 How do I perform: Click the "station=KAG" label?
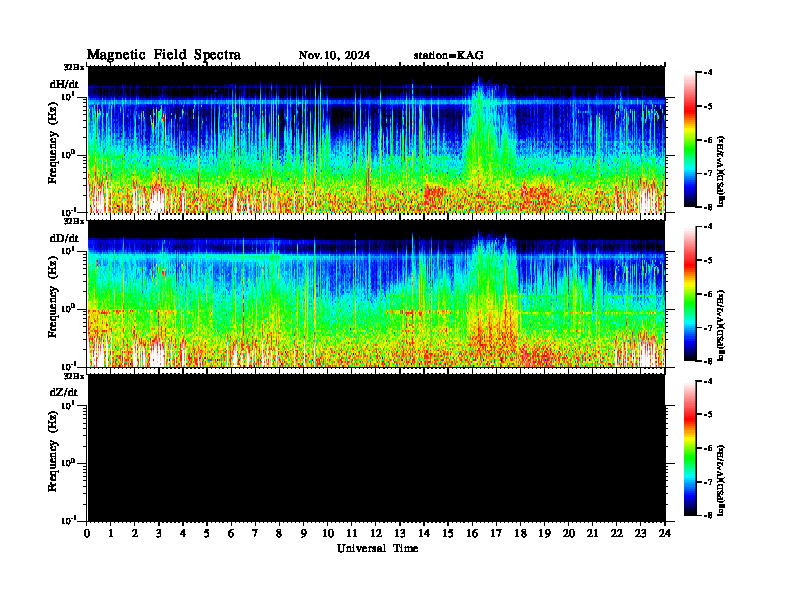448,55
